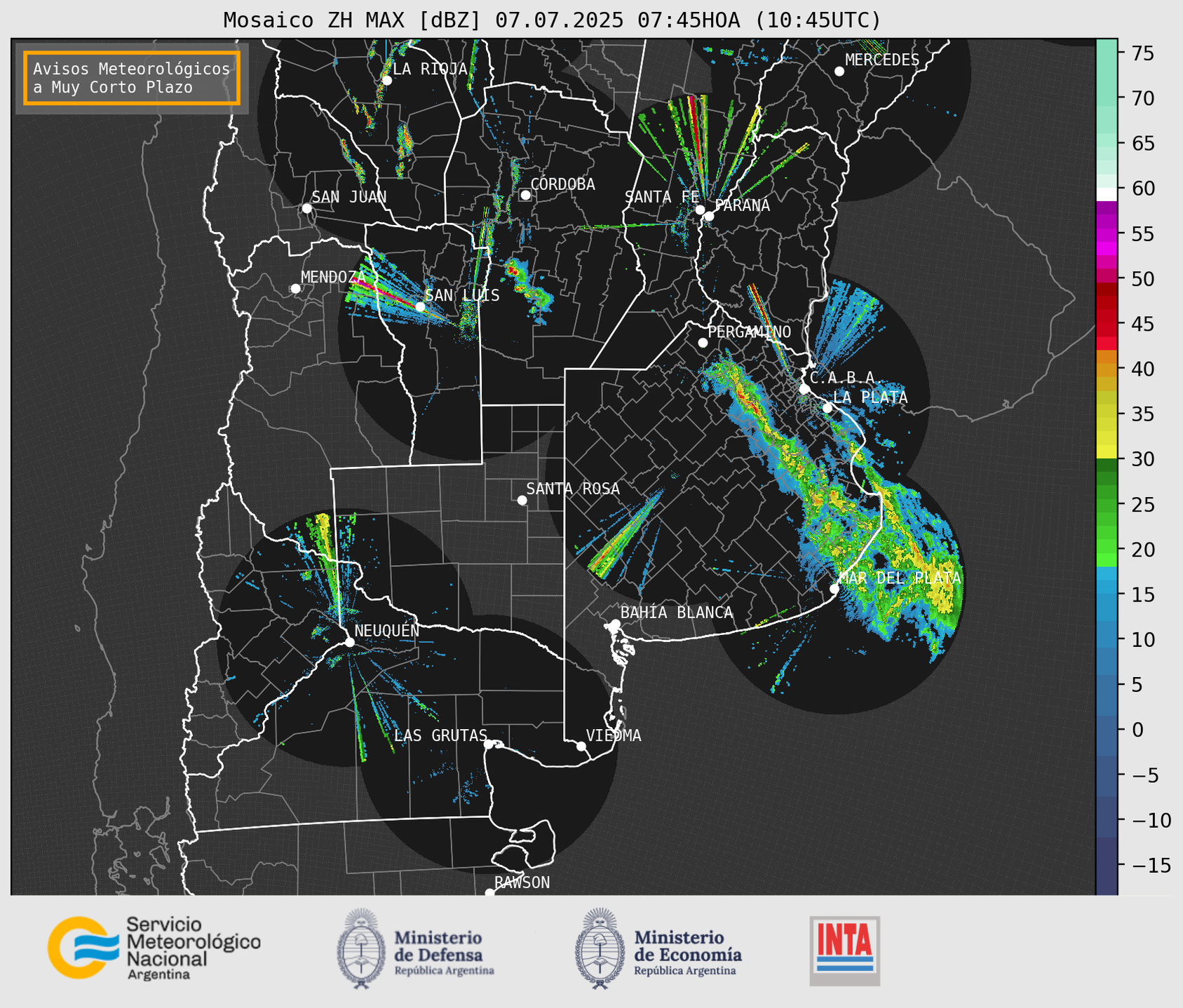This screenshot has height=1008, width=1183.
Task: Click the "PARANÁ" map label
Action: [743, 205]
